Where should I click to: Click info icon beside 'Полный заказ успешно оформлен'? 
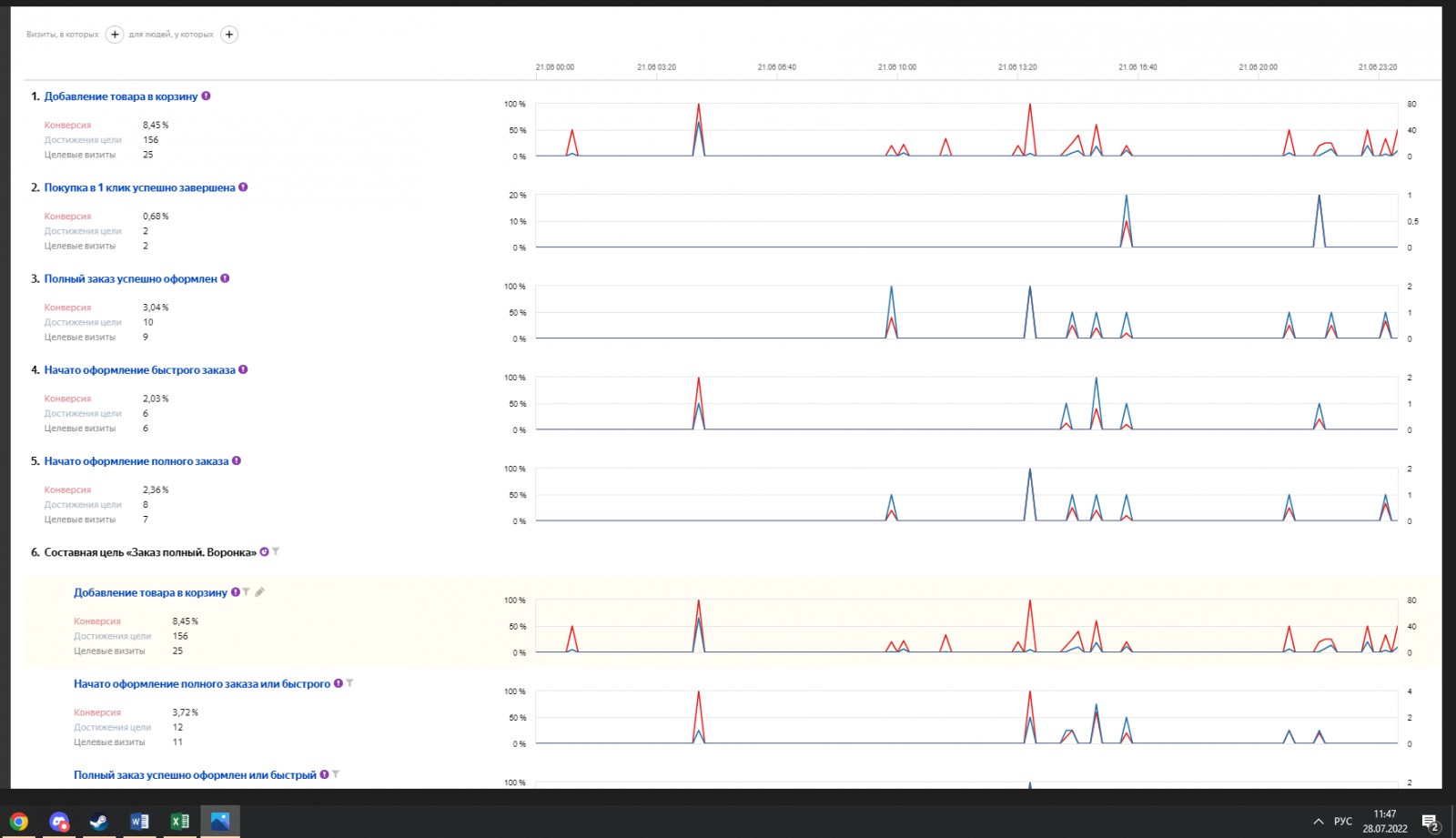pyautogui.click(x=225, y=278)
